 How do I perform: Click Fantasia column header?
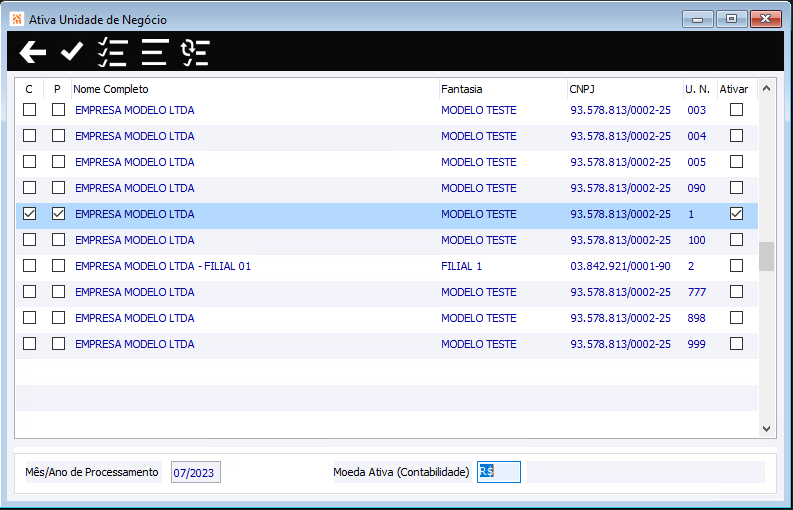[461, 89]
